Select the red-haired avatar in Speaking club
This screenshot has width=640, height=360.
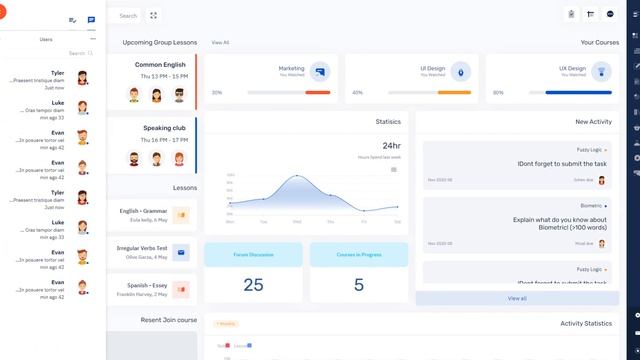[x=179, y=158]
